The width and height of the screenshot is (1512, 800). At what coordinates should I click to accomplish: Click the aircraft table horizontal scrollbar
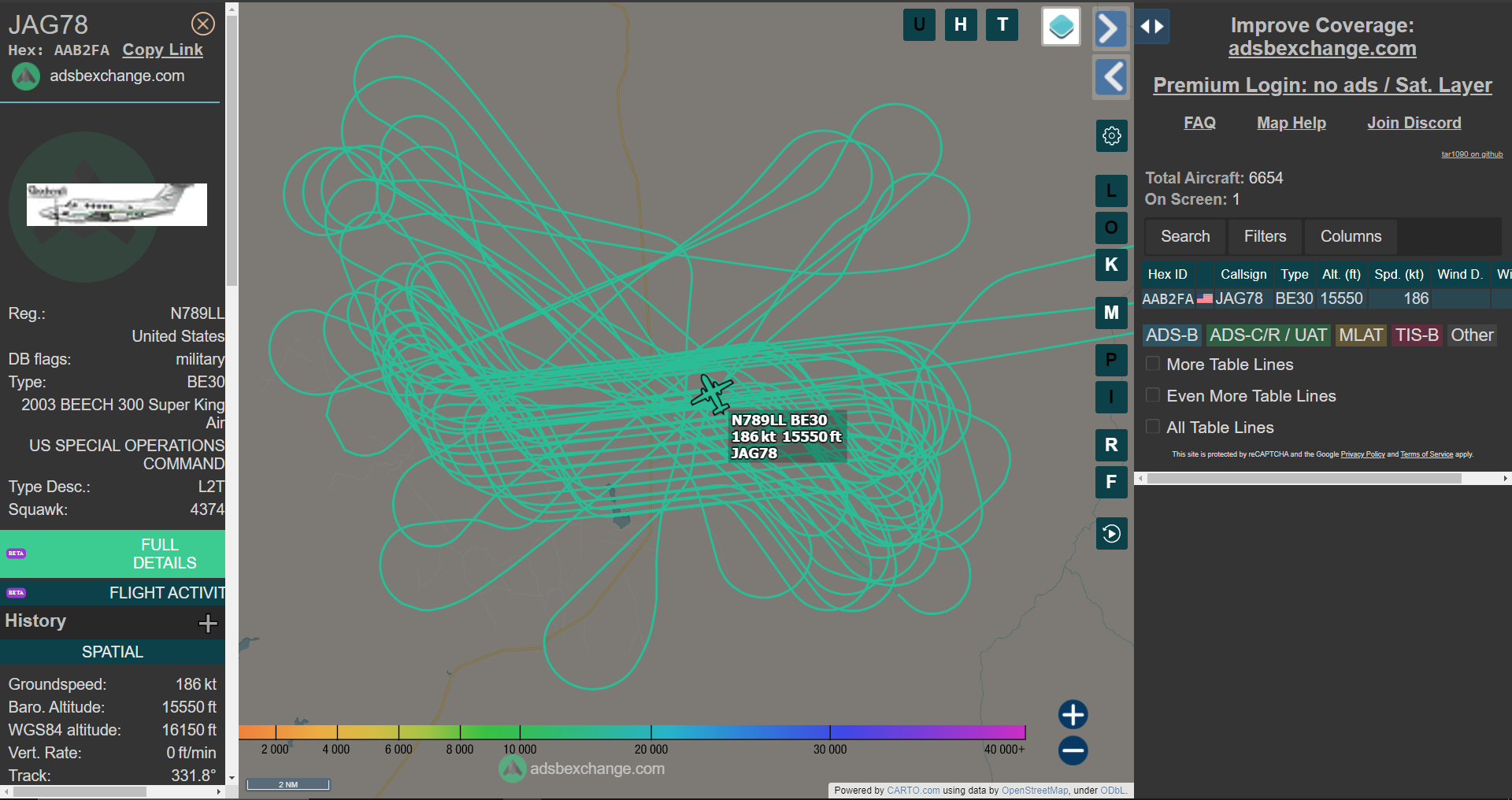[1304, 478]
